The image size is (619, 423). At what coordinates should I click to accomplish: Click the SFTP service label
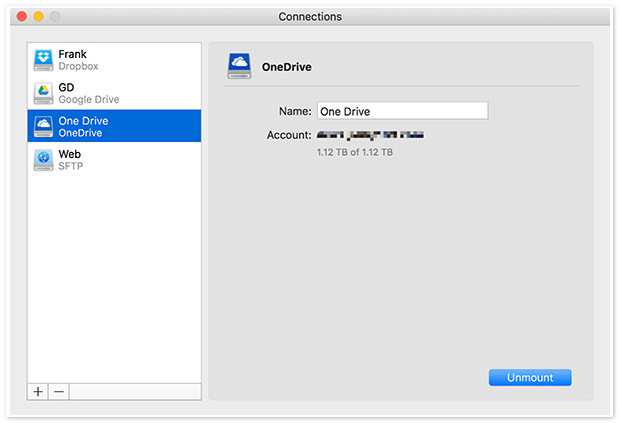point(71,166)
